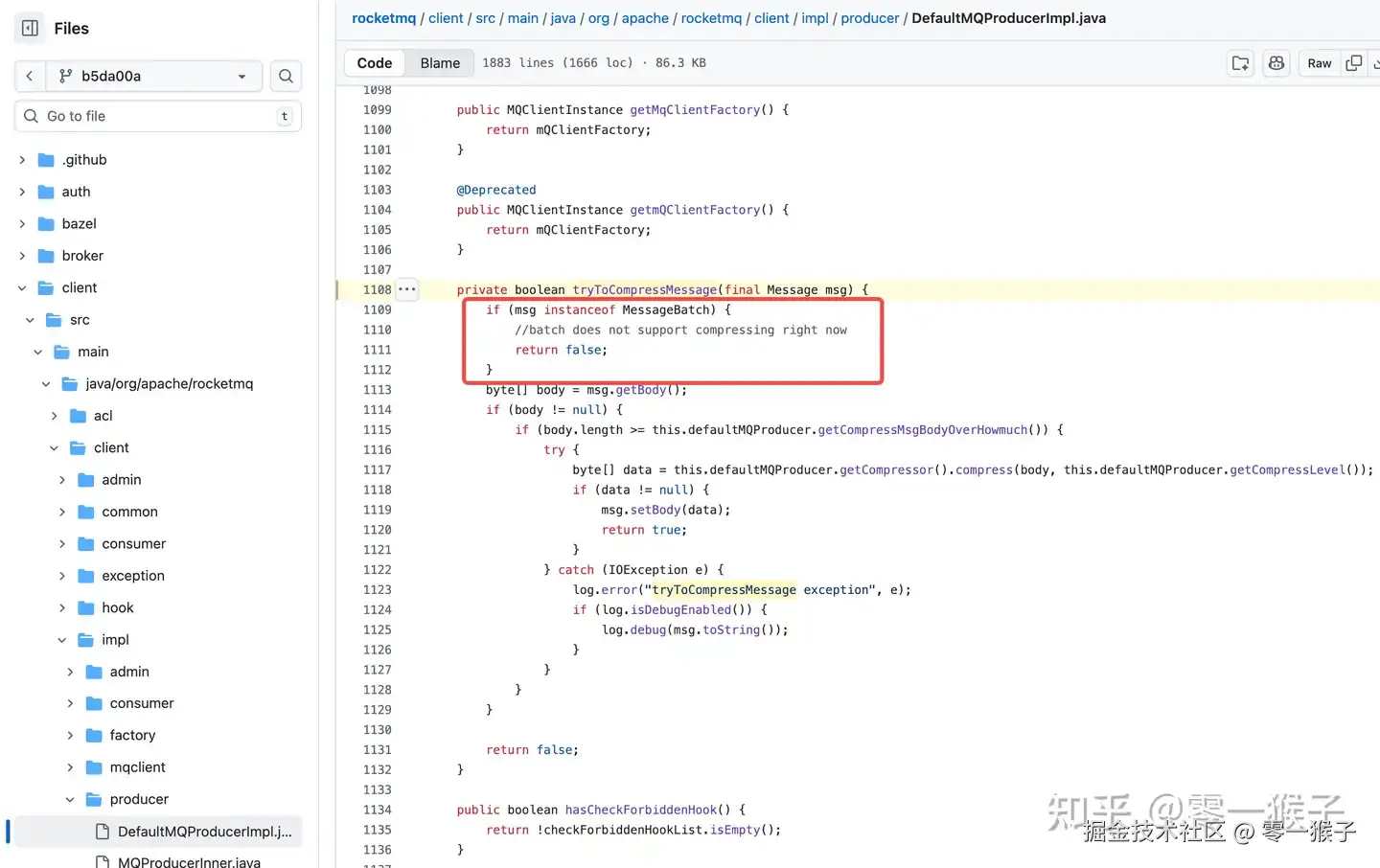Click the DefaultMQProducerImpl file icon
Screen dimensions: 1380x868
click(x=103, y=832)
